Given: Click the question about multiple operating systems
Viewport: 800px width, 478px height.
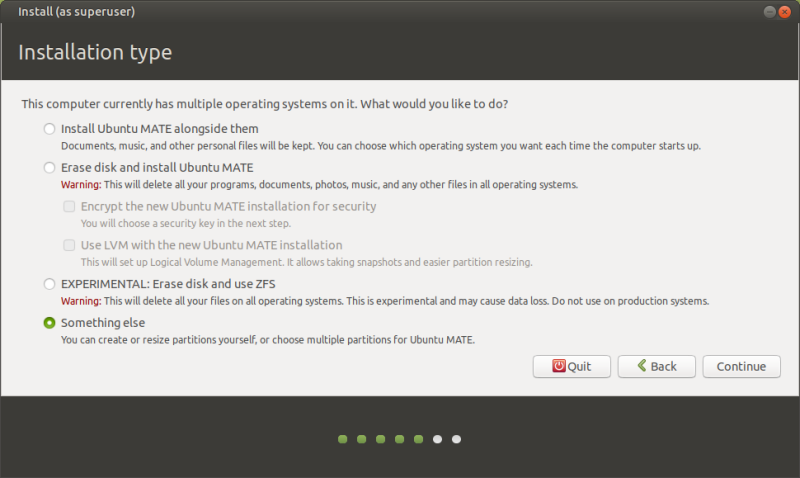Looking at the screenshot, I should pos(265,104).
